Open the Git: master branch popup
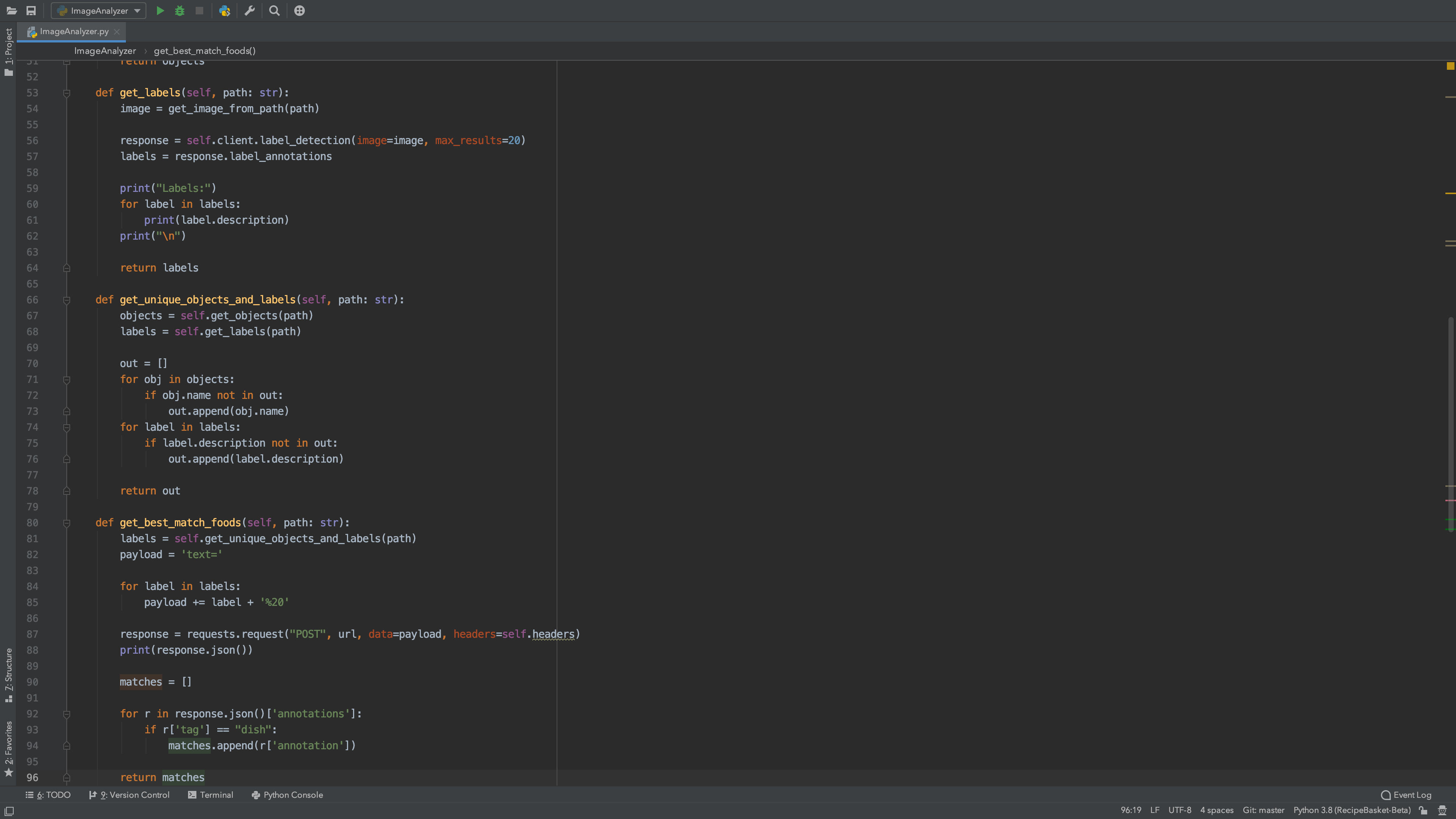This screenshot has width=1456, height=819. (x=1263, y=810)
